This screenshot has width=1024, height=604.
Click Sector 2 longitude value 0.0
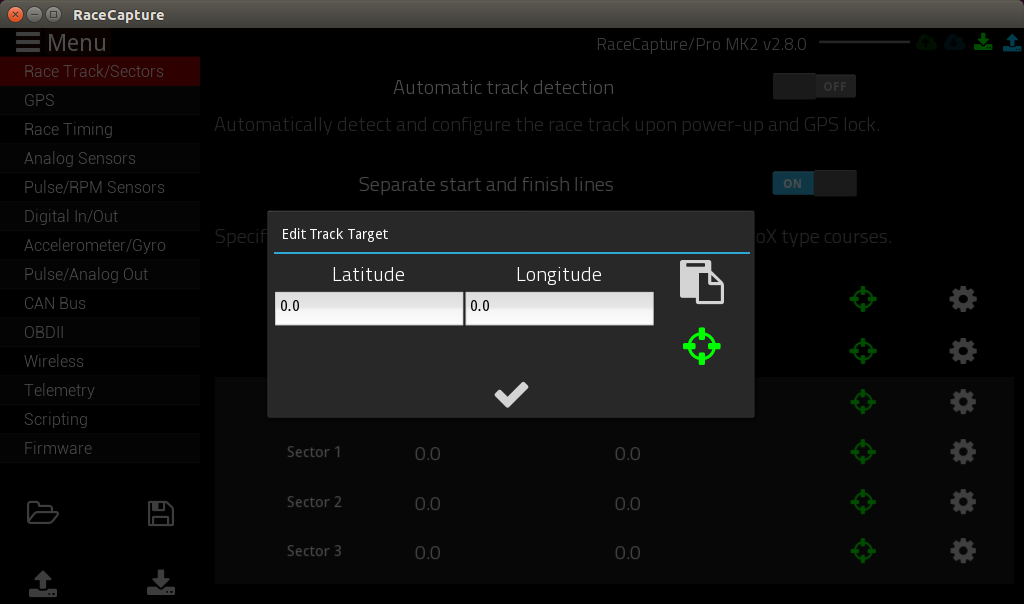coord(628,504)
